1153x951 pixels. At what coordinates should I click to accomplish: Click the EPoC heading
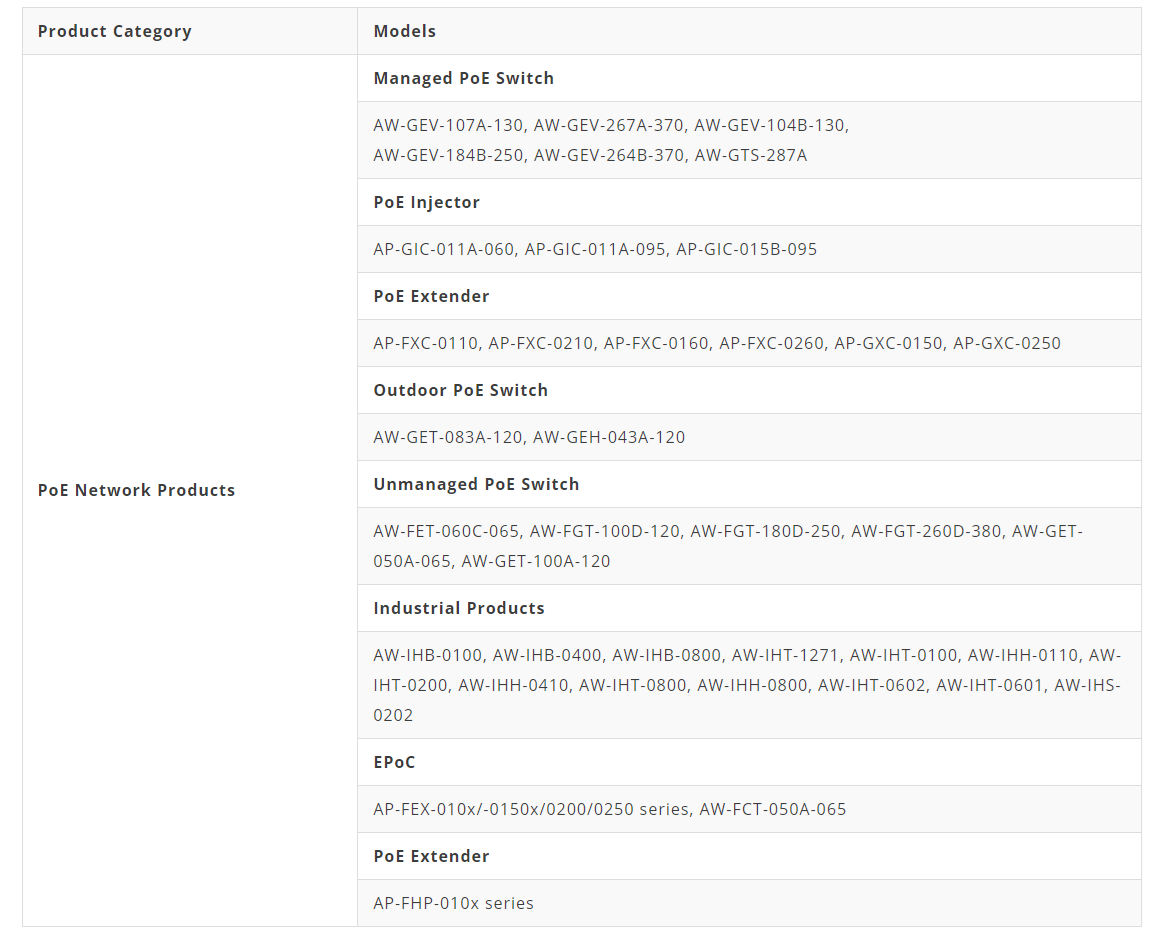tap(394, 762)
